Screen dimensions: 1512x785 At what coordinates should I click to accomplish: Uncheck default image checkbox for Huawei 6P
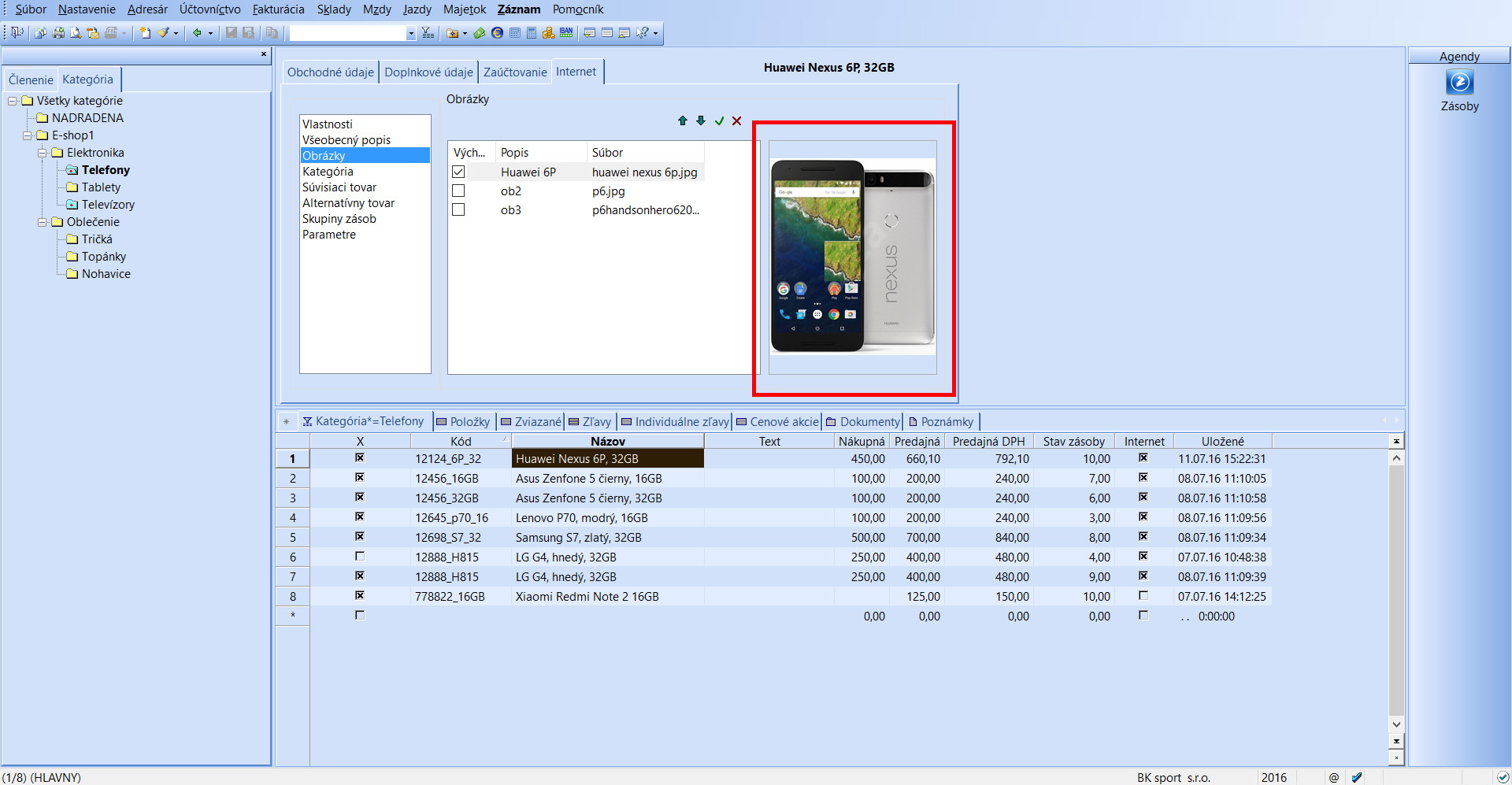pos(458,172)
